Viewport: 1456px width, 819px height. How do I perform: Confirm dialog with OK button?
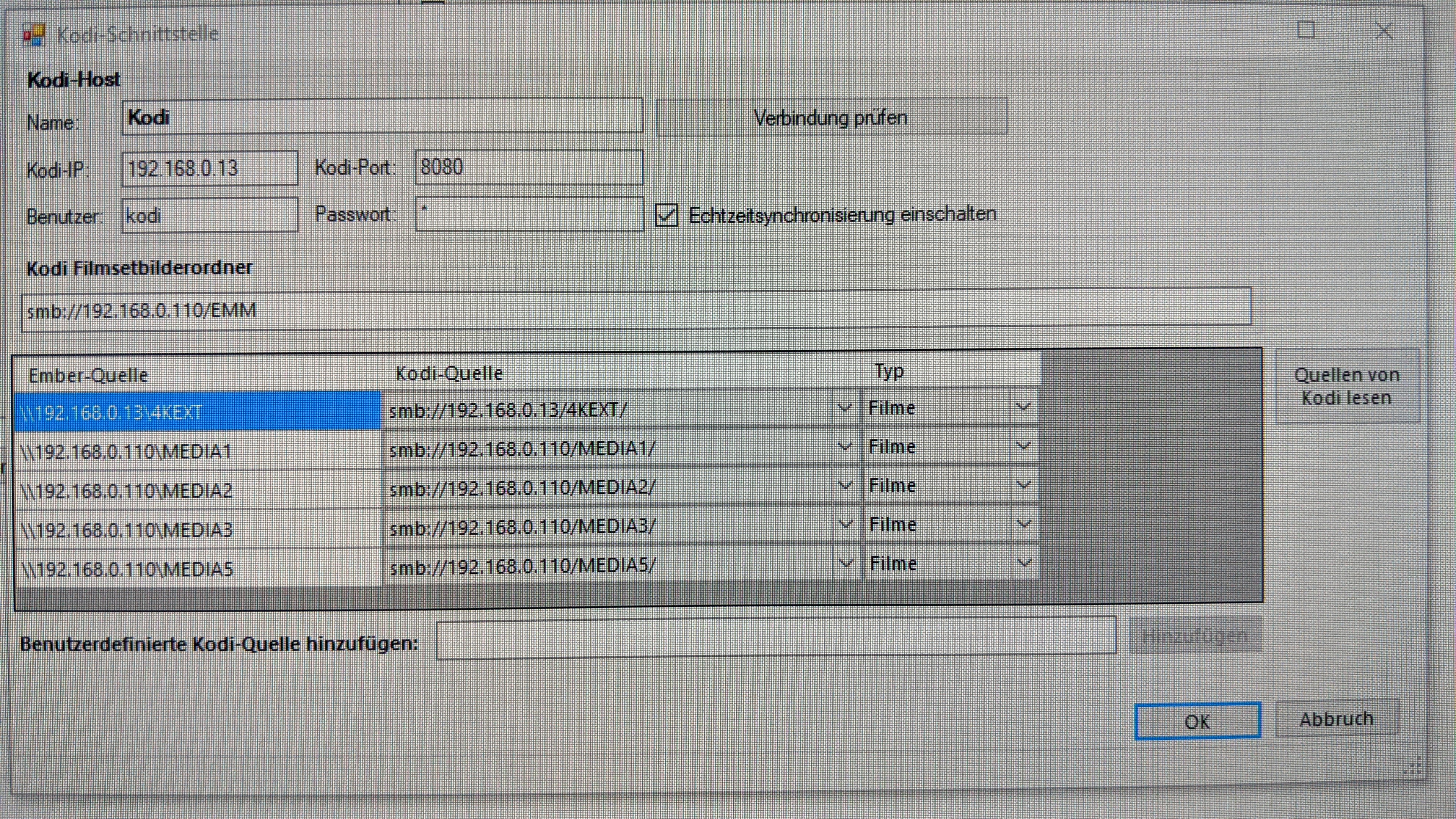[1197, 721]
